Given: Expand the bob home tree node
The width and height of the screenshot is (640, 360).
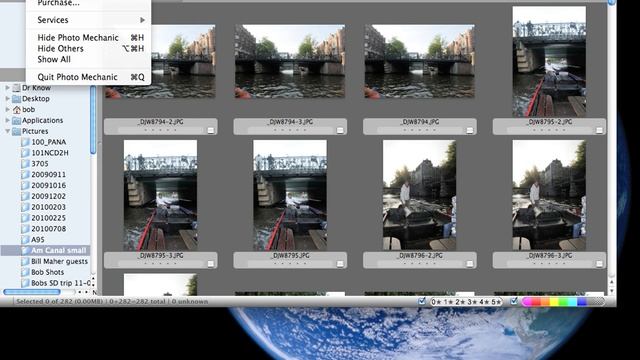Looking at the screenshot, I should 7,109.
